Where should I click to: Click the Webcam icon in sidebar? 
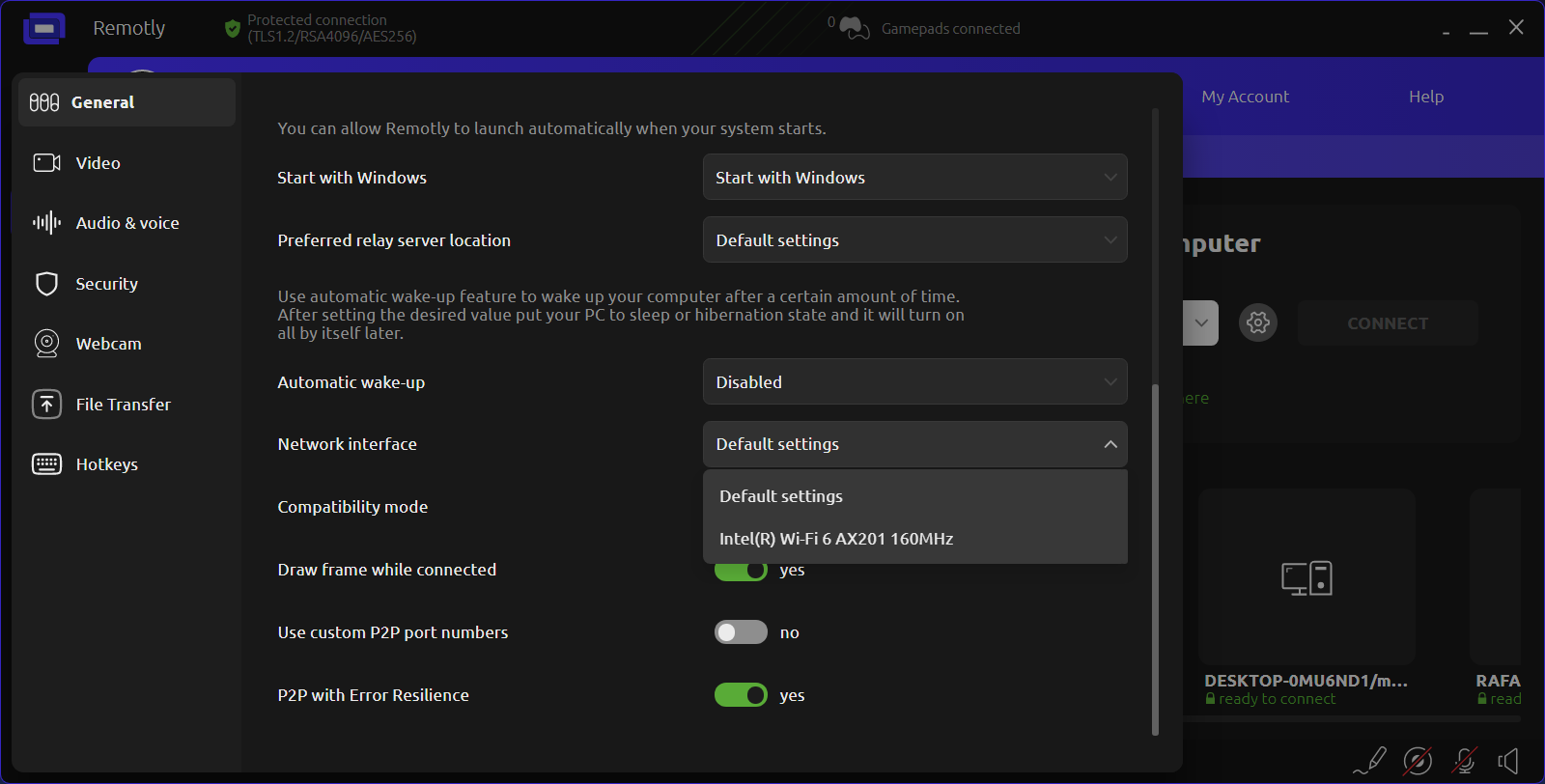[x=47, y=344]
